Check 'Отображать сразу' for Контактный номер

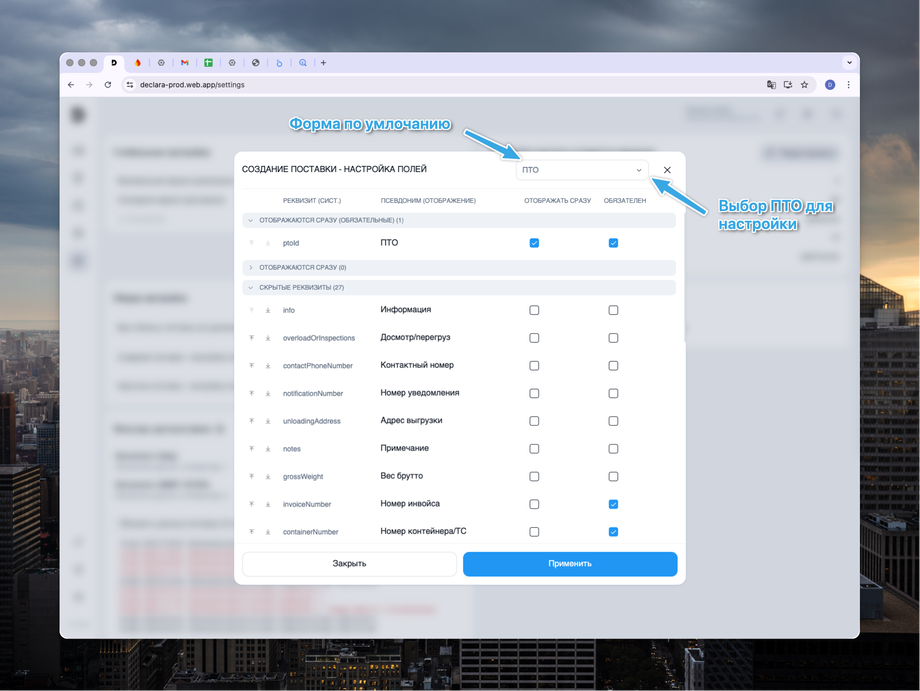point(534,365)
